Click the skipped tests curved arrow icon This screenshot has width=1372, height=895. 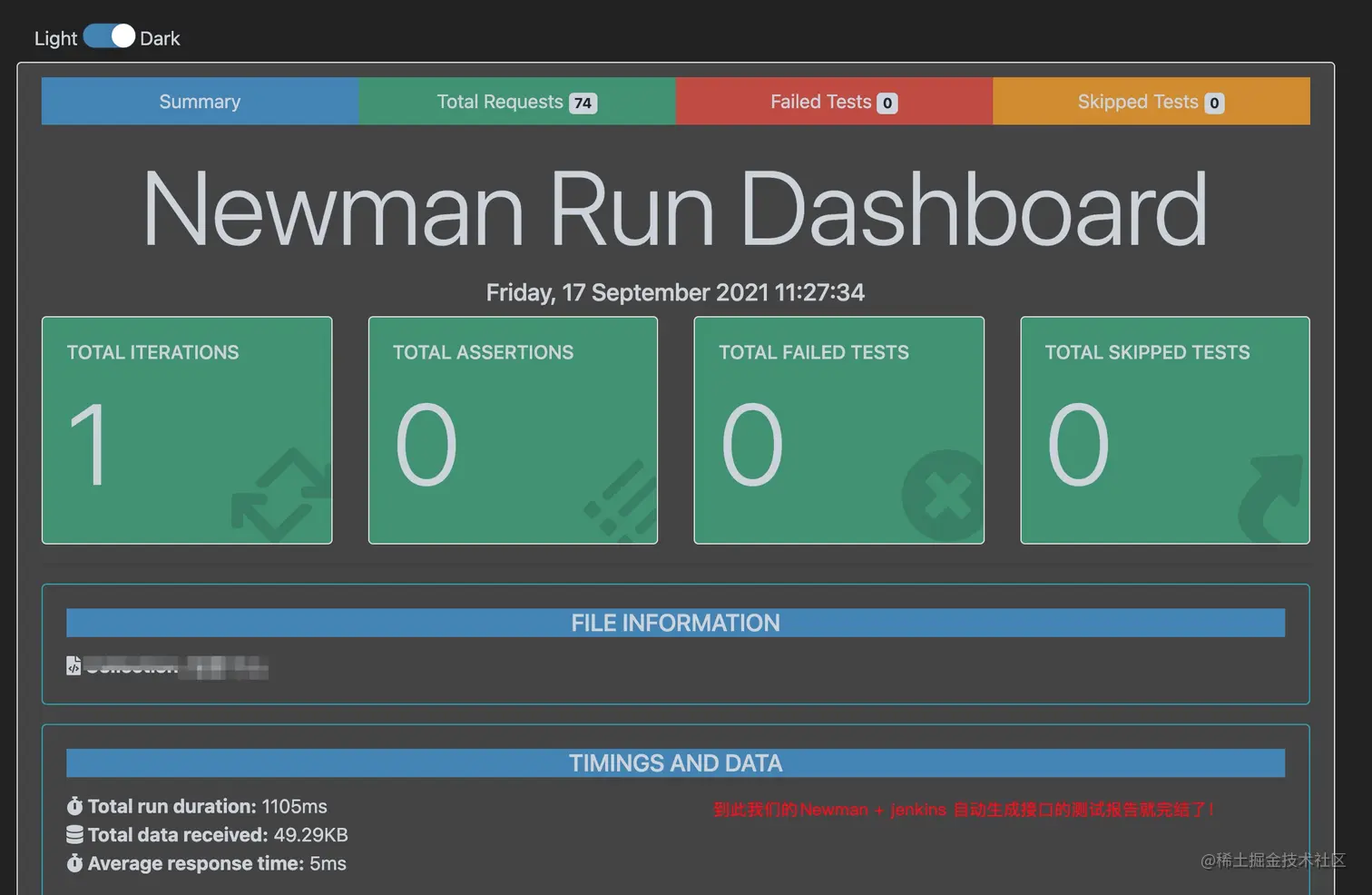(x=1270, y=498)
